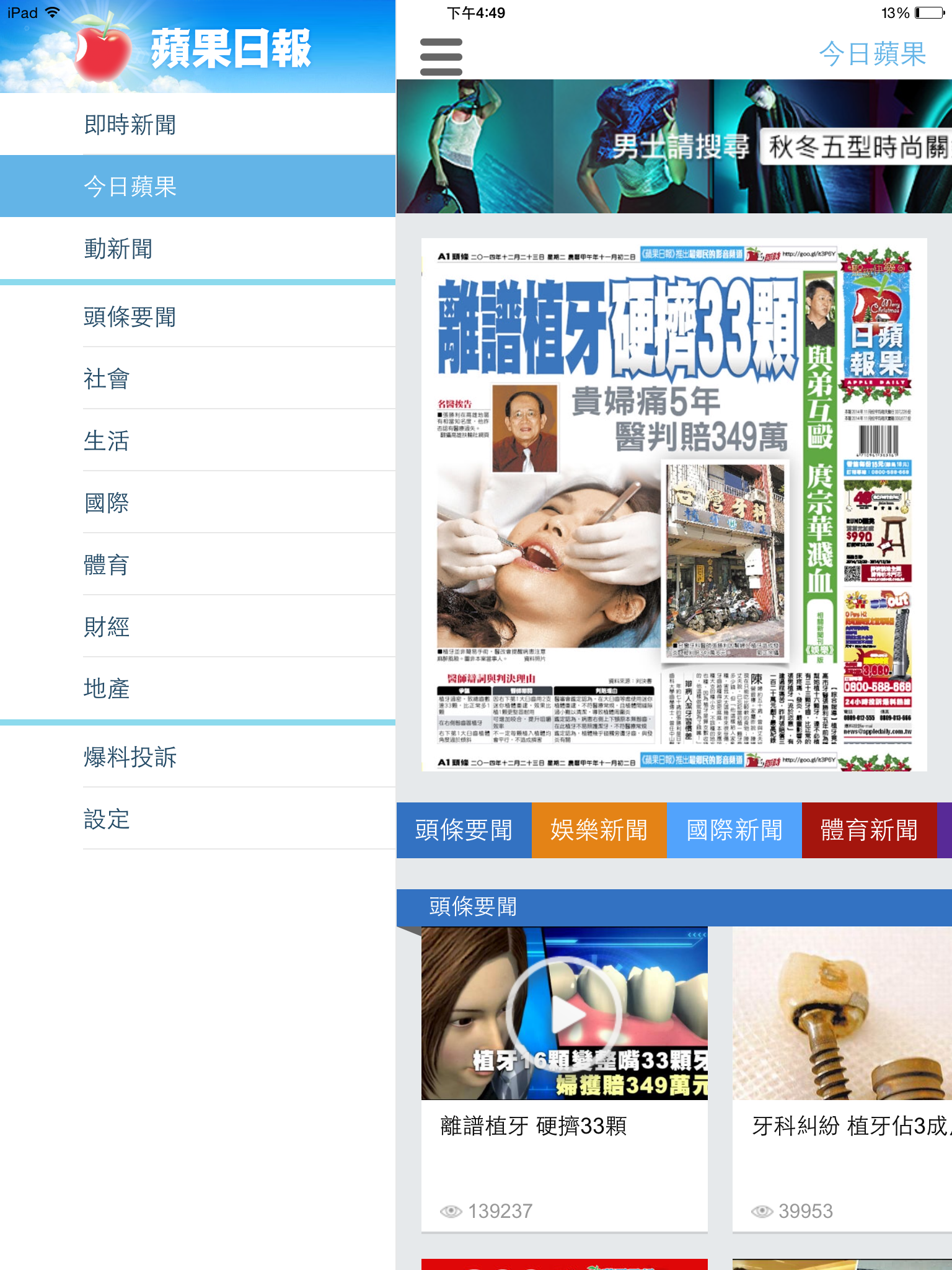Tap the clock showing 下午4:49
Screen dimensions: 952x1270
coord(476,12)
